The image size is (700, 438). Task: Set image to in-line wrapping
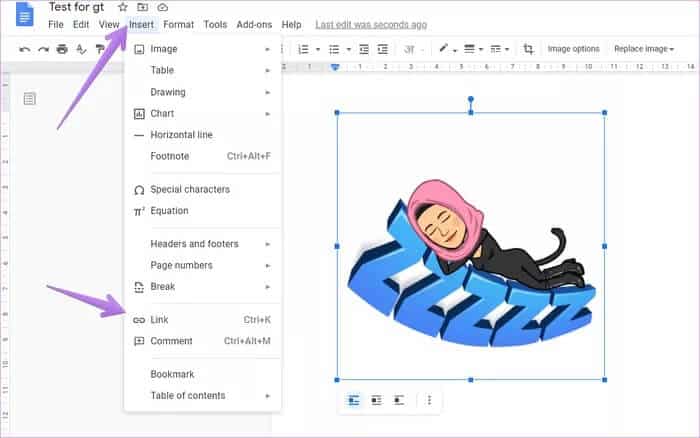click(x=353, y=400)
